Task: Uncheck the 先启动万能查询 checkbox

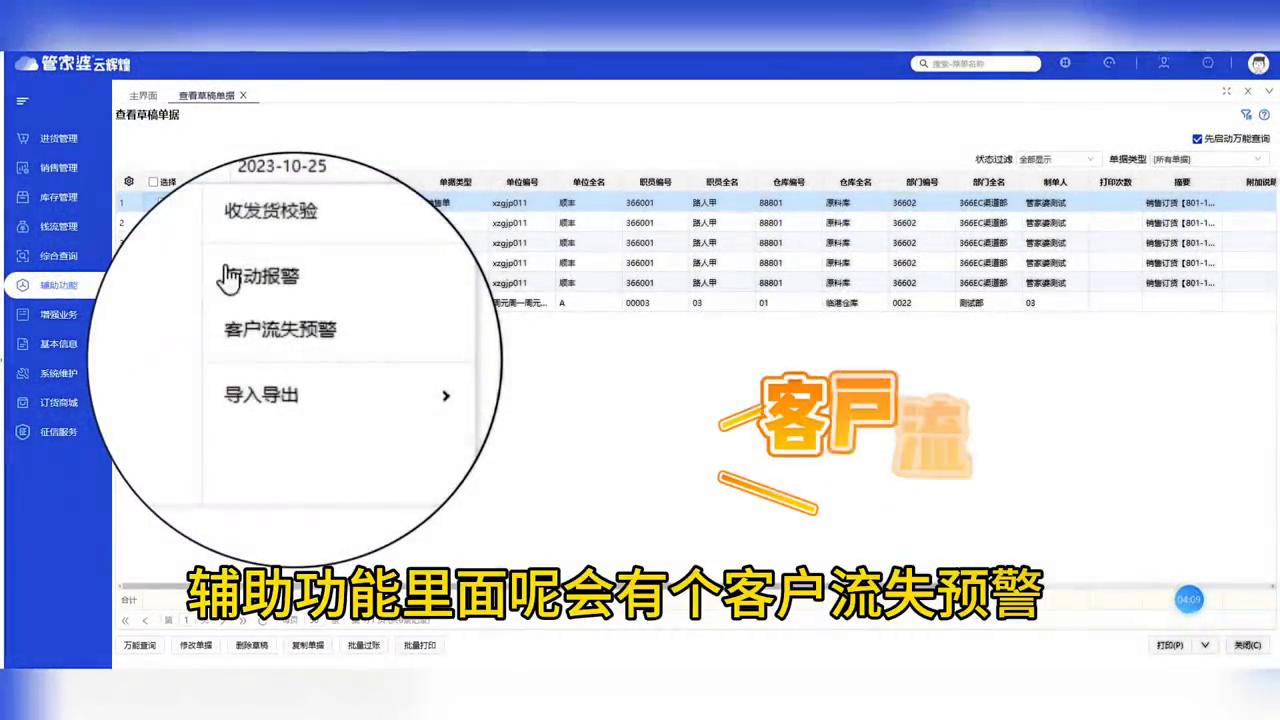Action: click(x=1197, y=138)
